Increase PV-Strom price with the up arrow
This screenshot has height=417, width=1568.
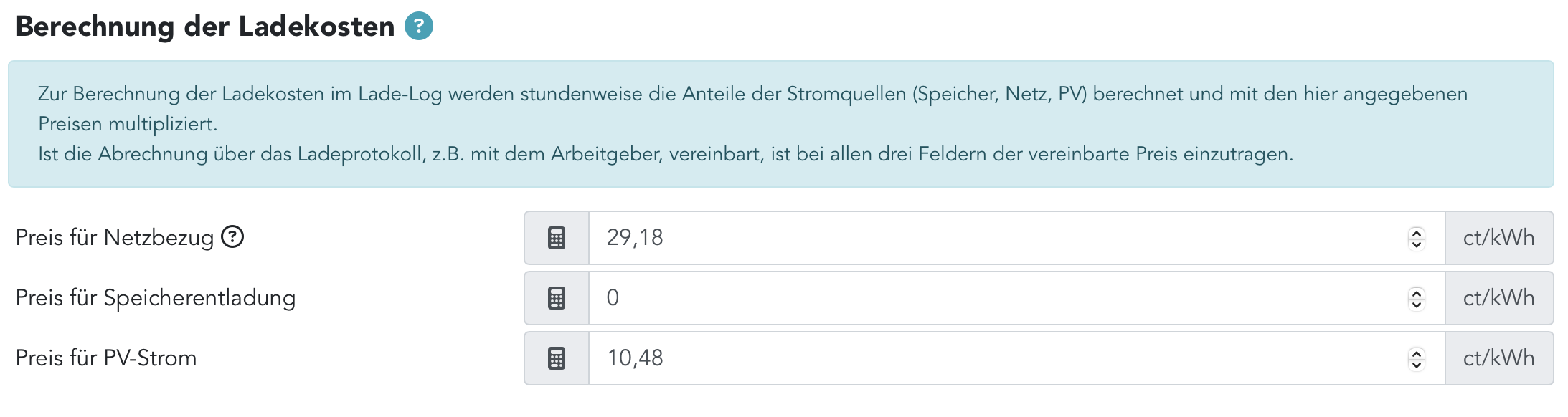tap(1416, 353)
